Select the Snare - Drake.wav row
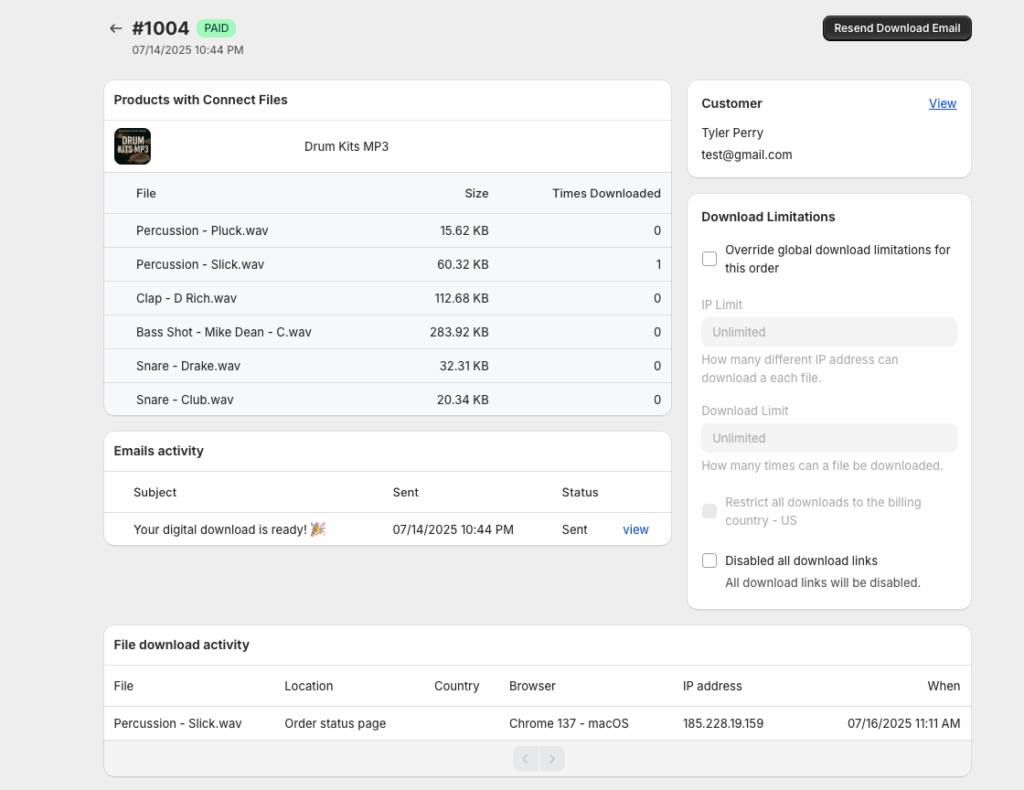This screenshot has width=1024, height=790. coord(387,366)
